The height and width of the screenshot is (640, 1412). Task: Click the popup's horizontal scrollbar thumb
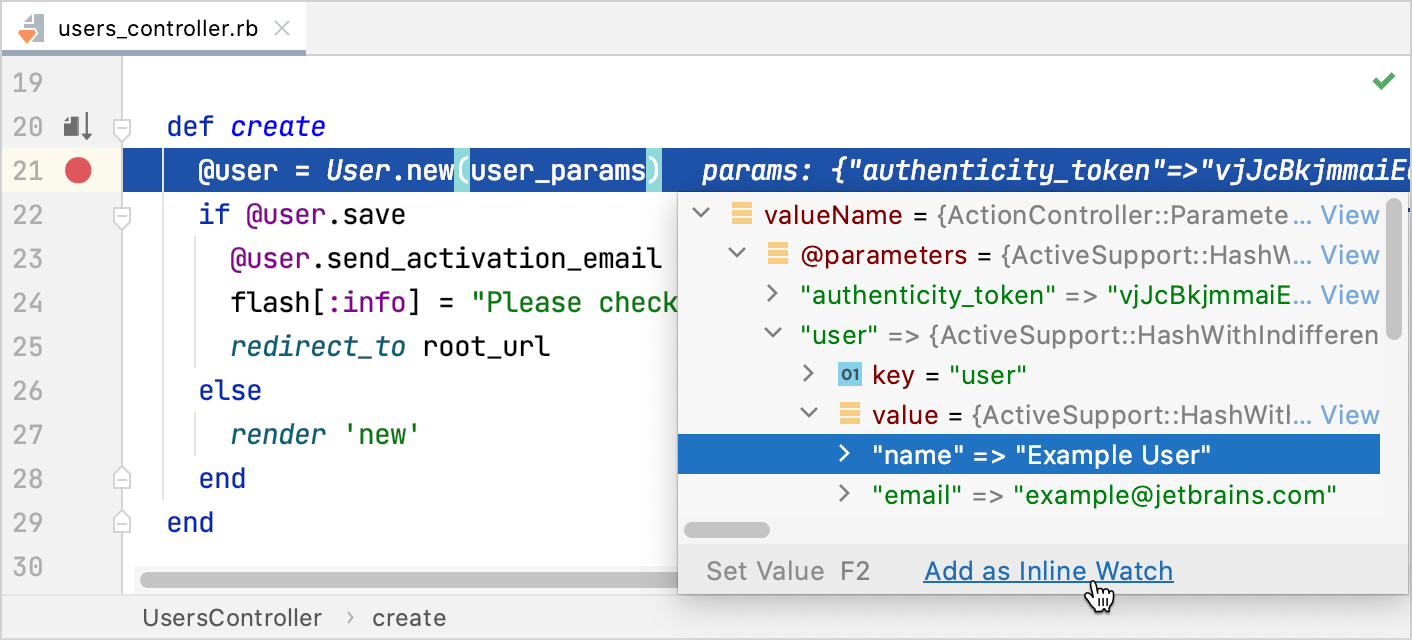(x=727, y=529)
